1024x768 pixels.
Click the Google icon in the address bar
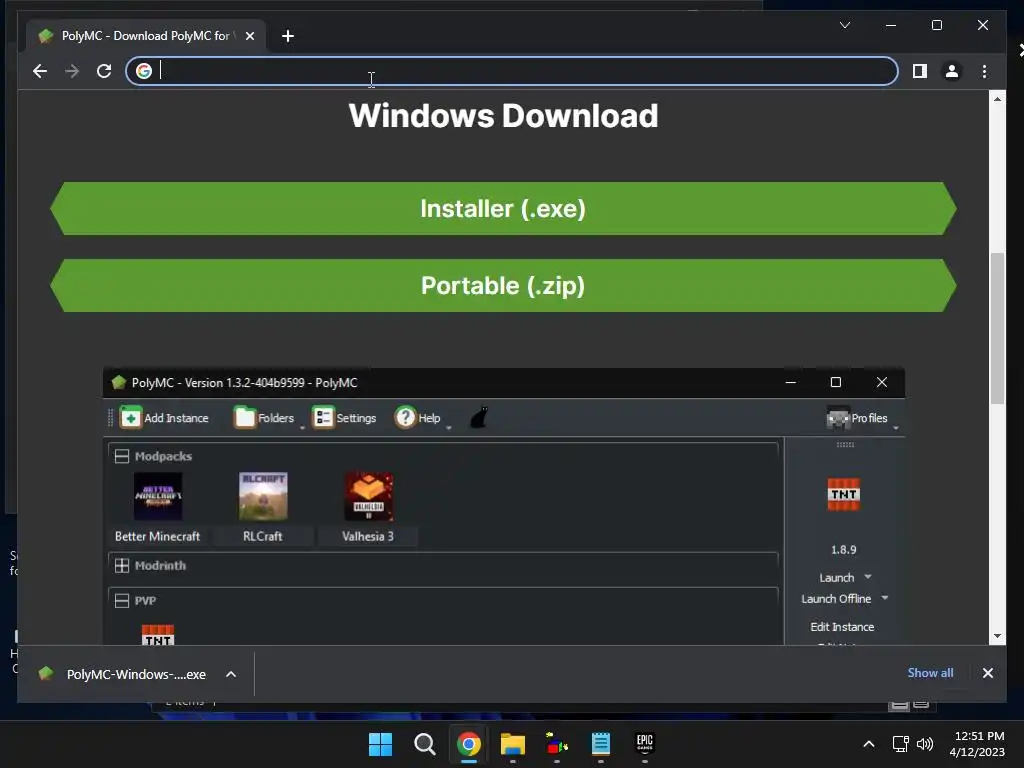tap(144, 71)
